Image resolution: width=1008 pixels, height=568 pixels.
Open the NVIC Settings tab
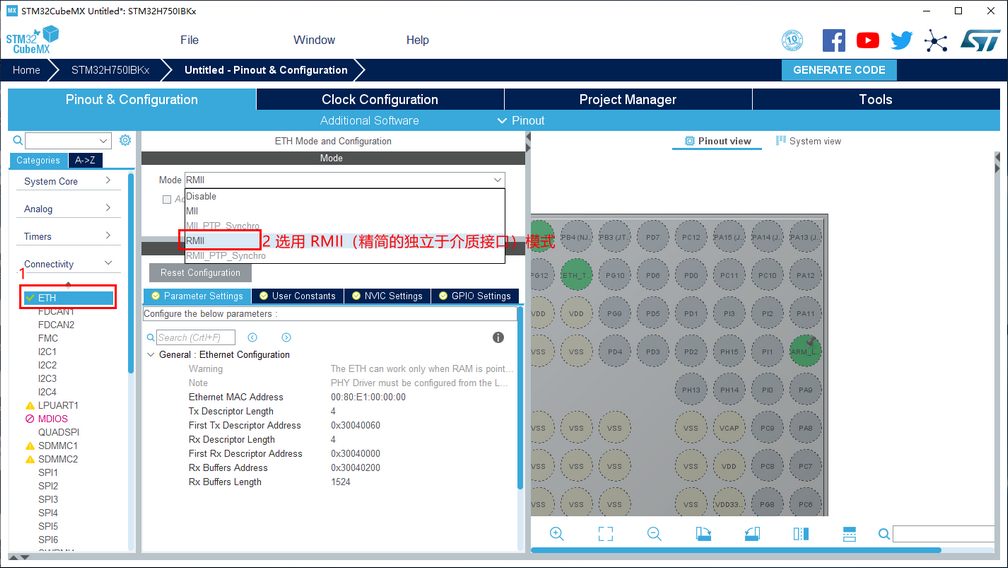[390, 296]
